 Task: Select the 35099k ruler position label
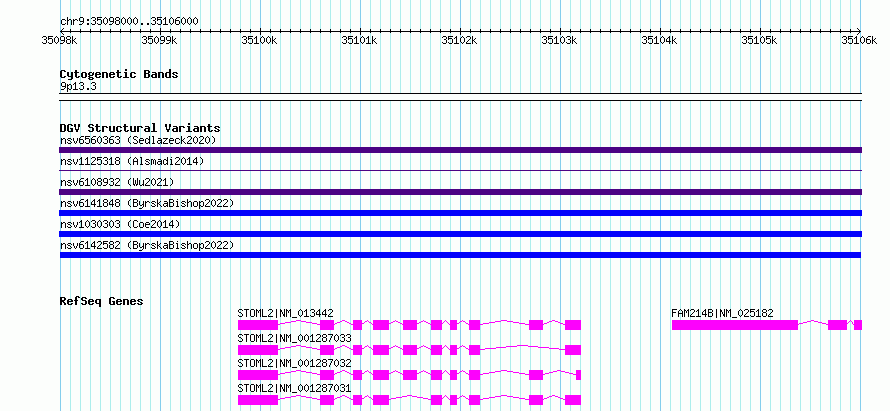pyautogui.click(x=160, y=40)
